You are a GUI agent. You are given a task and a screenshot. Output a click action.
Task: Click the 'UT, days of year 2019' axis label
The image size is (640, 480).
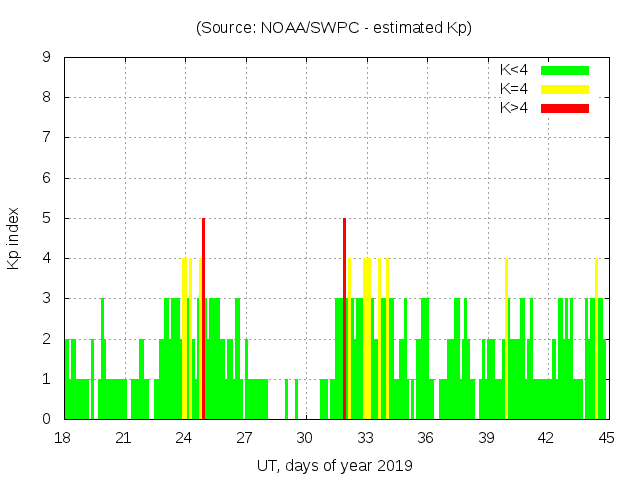point(334,465)
